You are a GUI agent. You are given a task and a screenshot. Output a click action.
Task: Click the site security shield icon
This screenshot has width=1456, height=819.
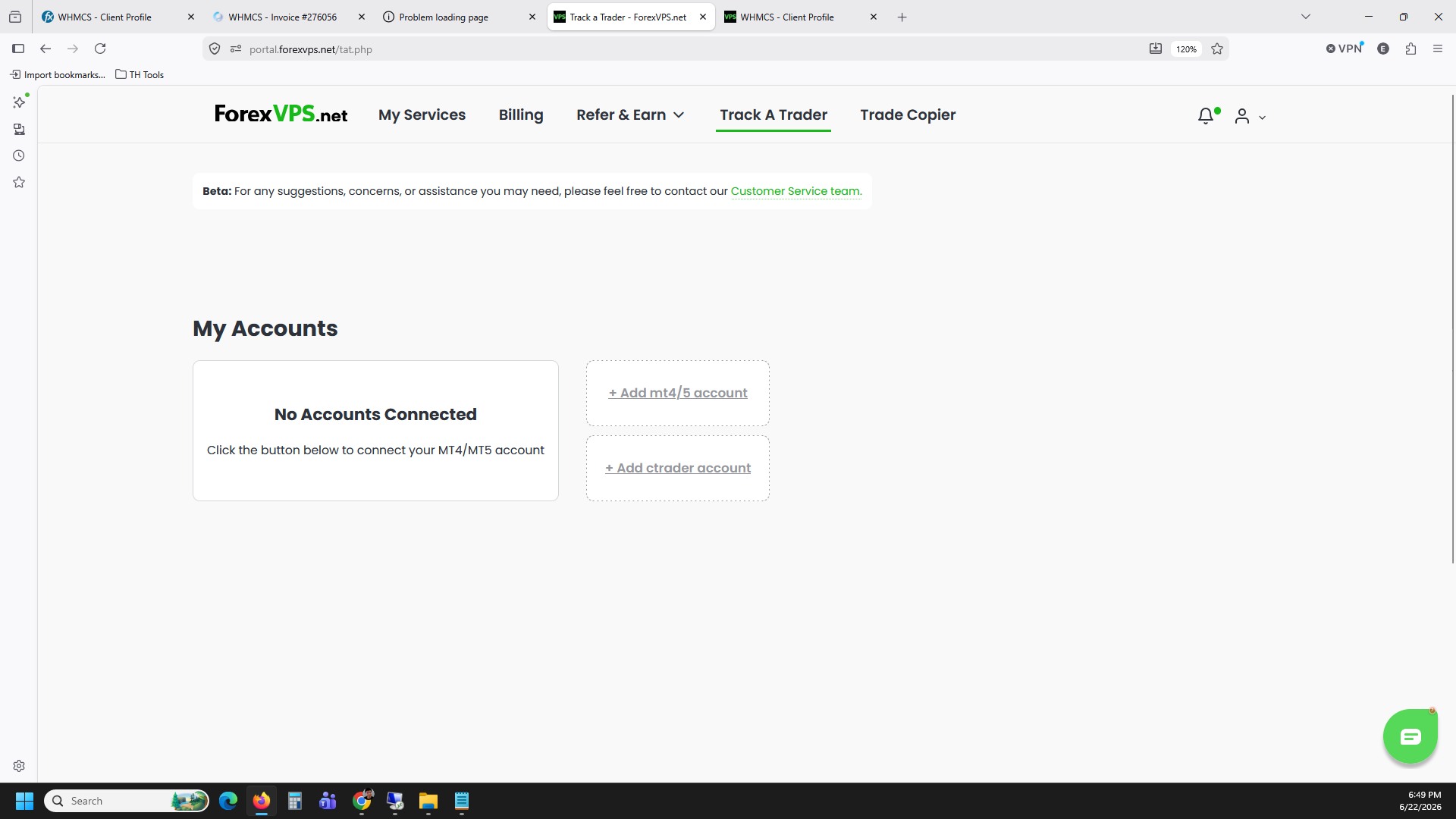215,49
